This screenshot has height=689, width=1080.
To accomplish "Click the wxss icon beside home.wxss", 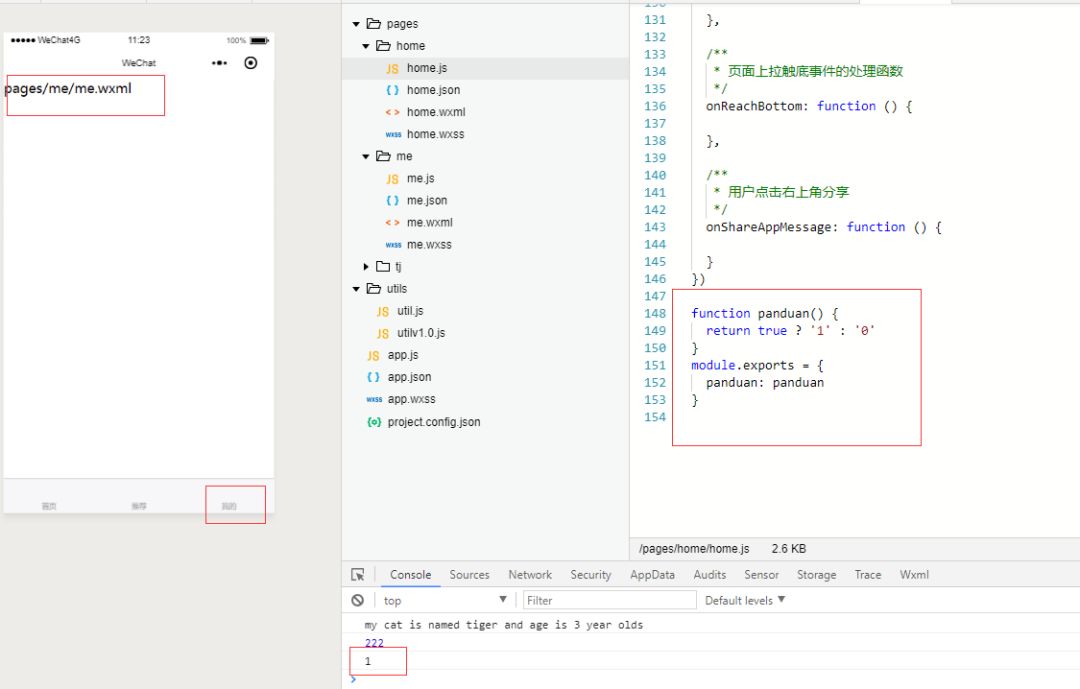I will tap(393, 134).
